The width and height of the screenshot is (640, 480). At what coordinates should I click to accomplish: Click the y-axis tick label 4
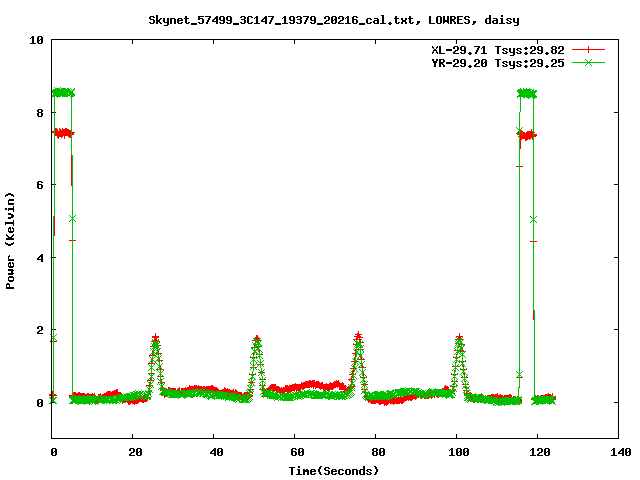tap(40, 258)
